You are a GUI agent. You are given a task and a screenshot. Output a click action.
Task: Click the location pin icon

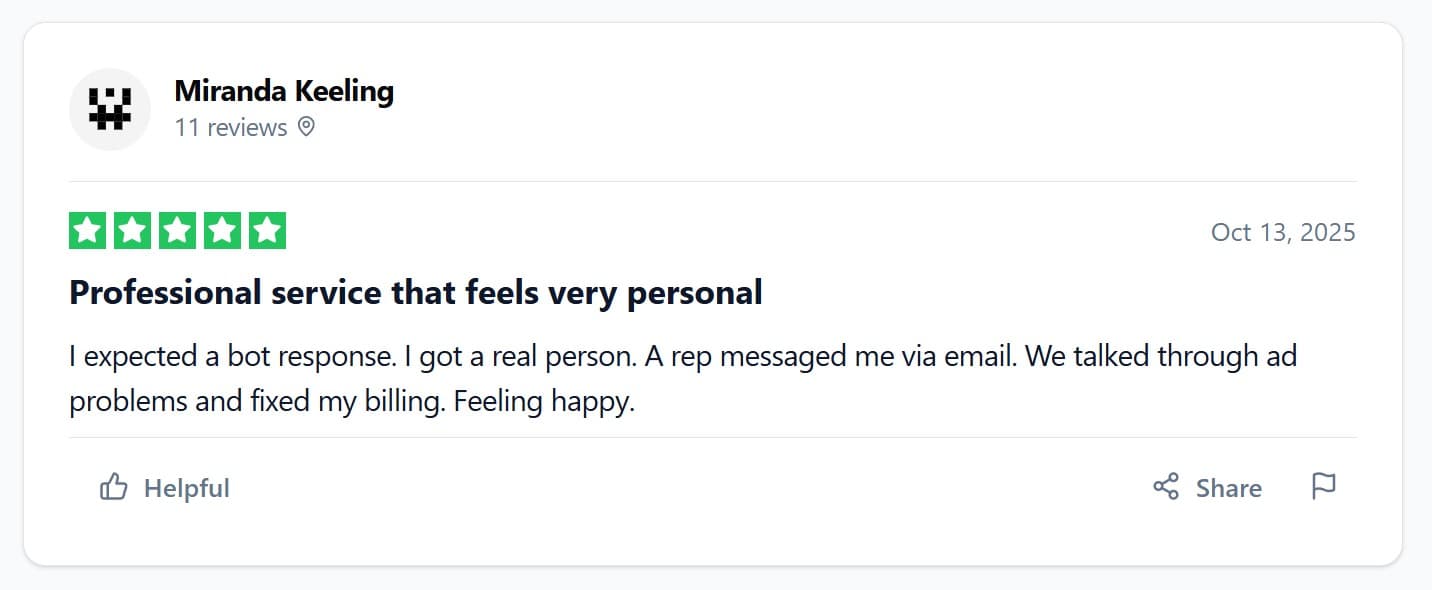[306, 127]
